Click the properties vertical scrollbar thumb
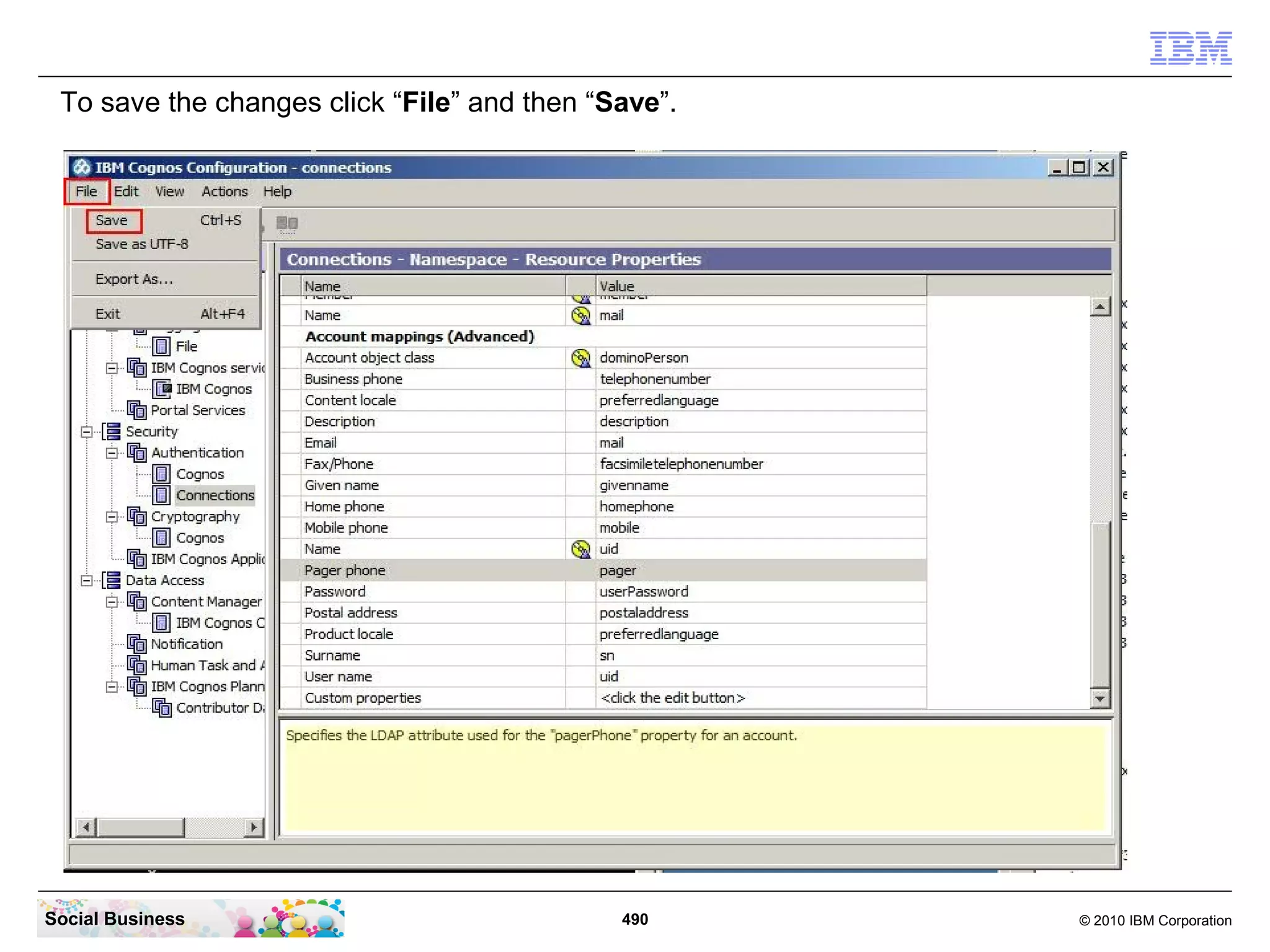1270x952 pixels. pos(1100,605)
